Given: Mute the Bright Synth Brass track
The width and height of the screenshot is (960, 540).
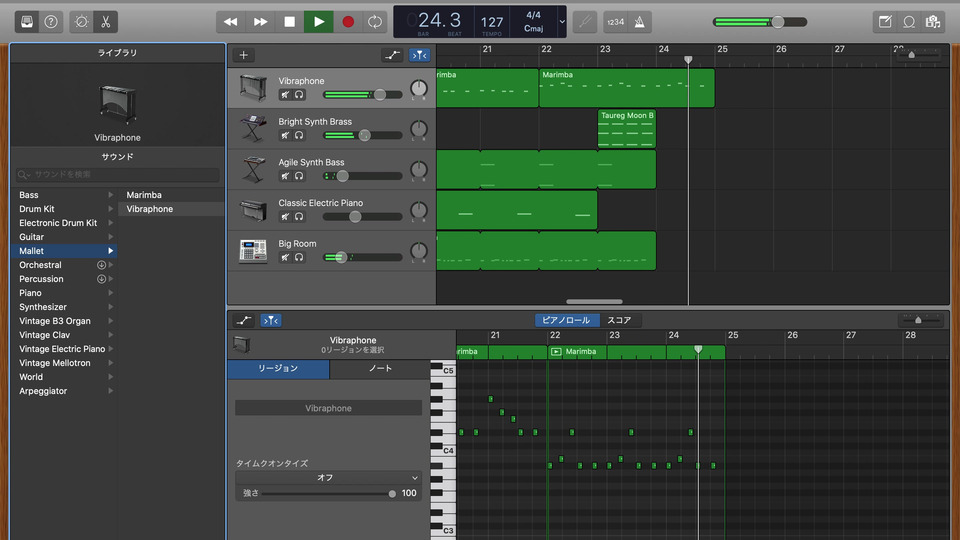Looking at the screenshot, I should [285, 135].
